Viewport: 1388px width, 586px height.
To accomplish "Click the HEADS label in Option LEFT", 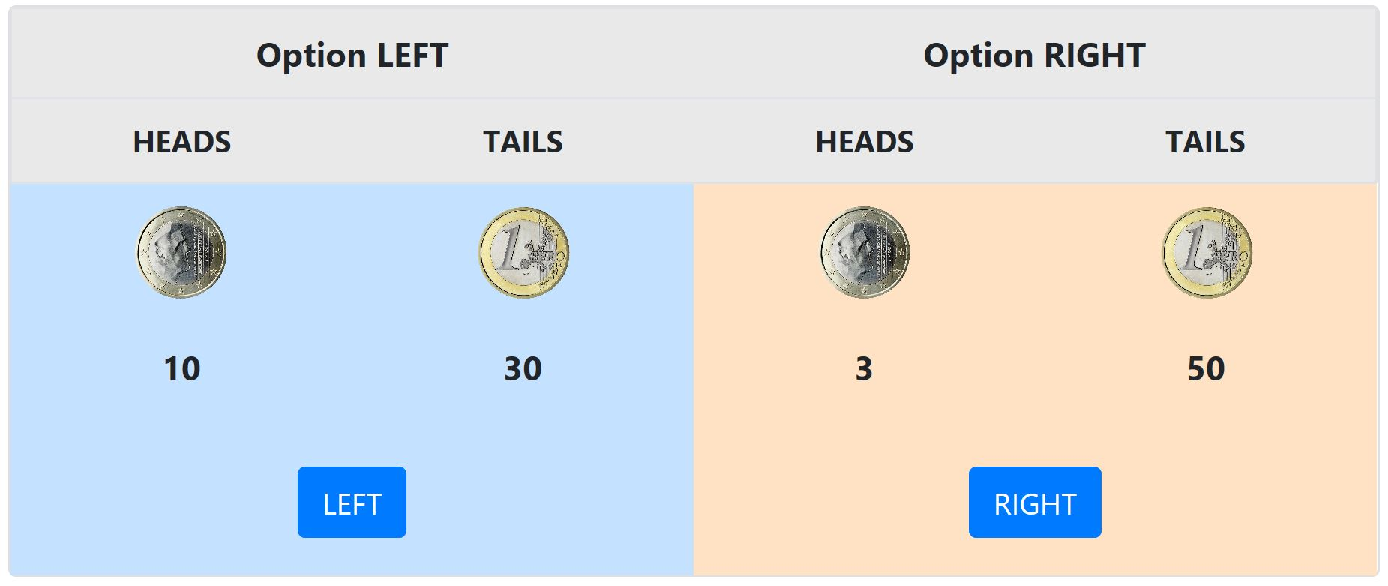I will pos(182,142).
